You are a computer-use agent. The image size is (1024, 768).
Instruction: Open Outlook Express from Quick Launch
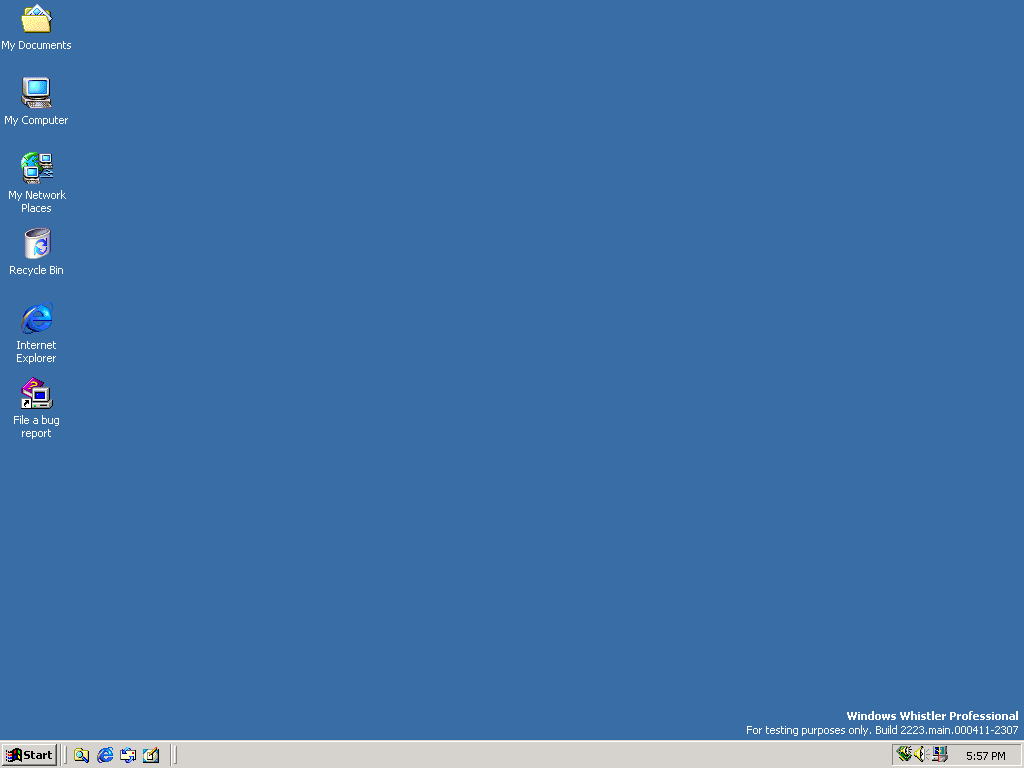[128, 755]
